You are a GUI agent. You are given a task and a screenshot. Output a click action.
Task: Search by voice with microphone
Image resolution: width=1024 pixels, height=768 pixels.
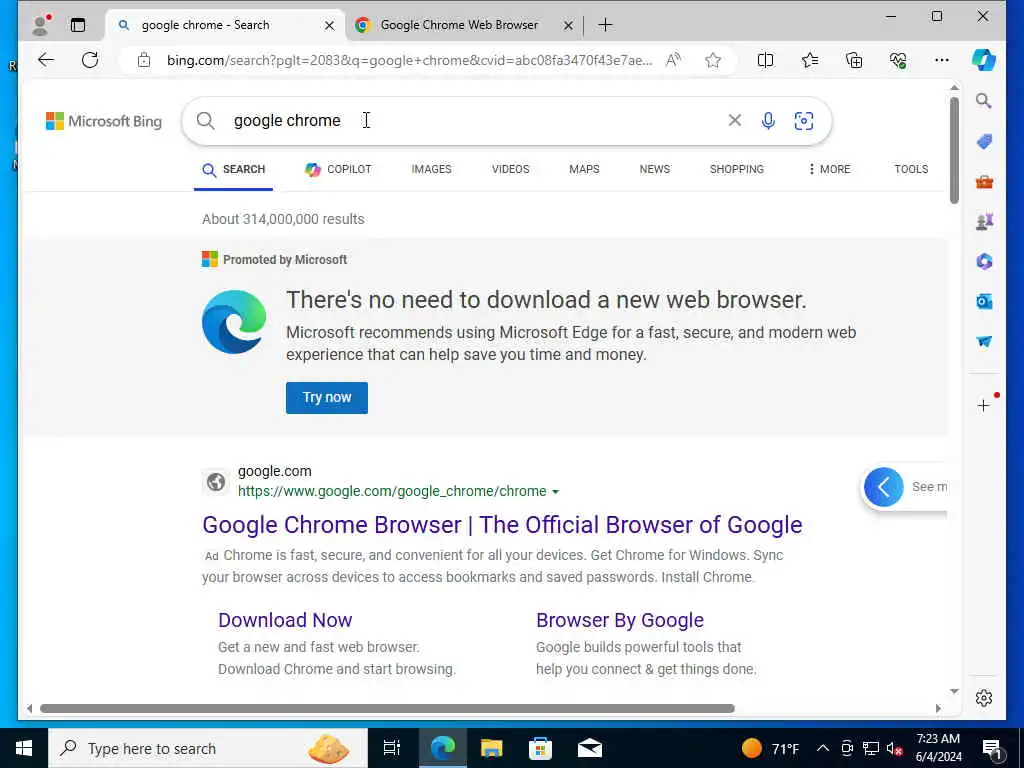[x=768, y=121]
